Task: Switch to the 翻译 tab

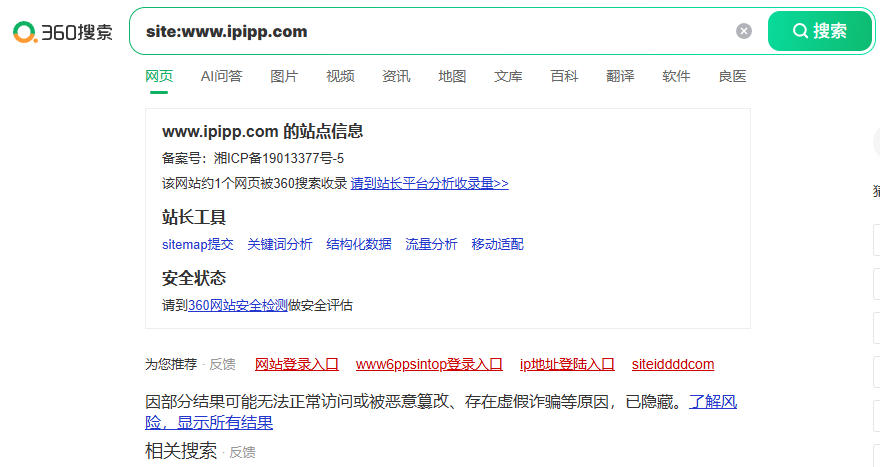Action: [x=620, y=76]
